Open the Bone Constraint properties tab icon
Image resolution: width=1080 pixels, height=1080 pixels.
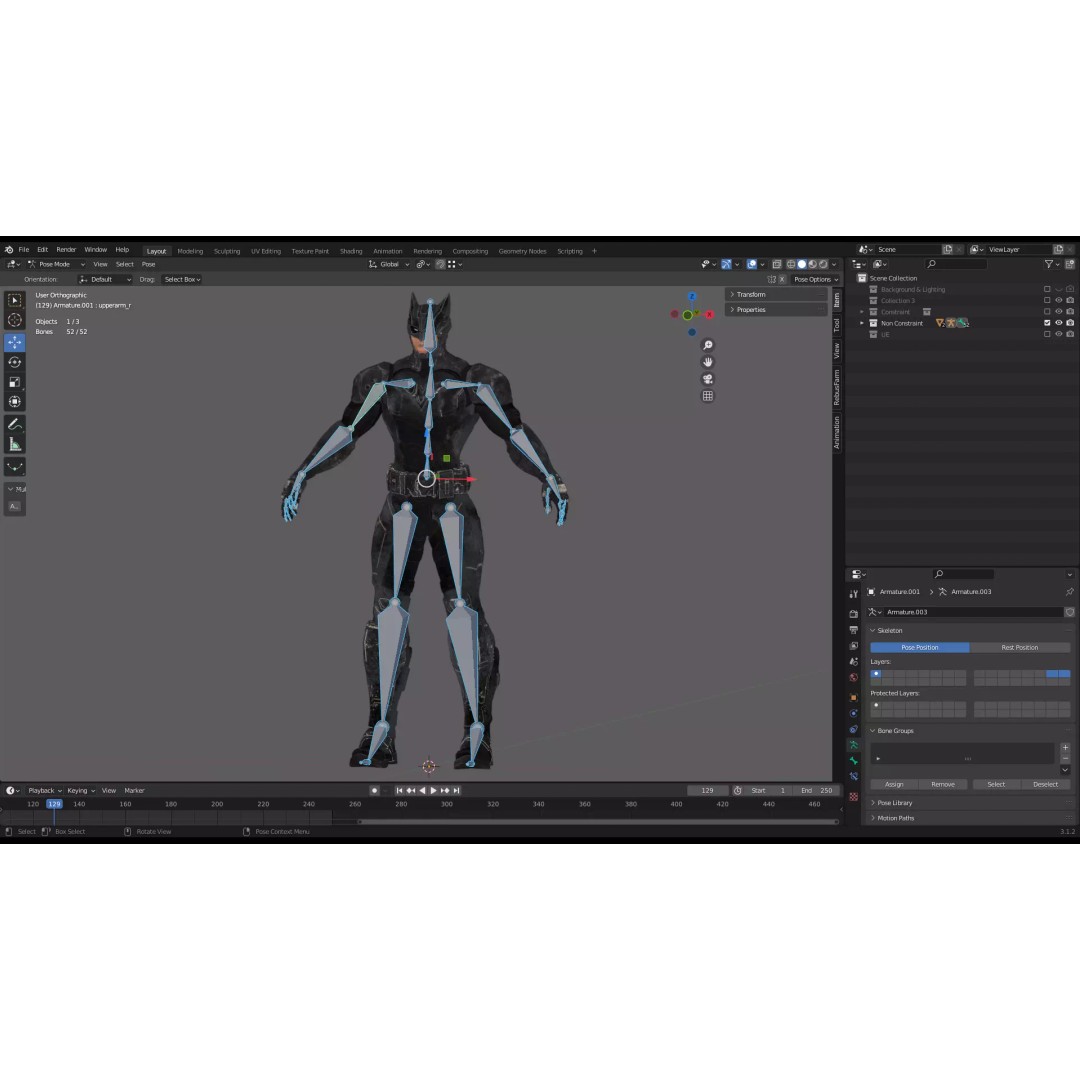pyautogui.click(x=853, y=776)
